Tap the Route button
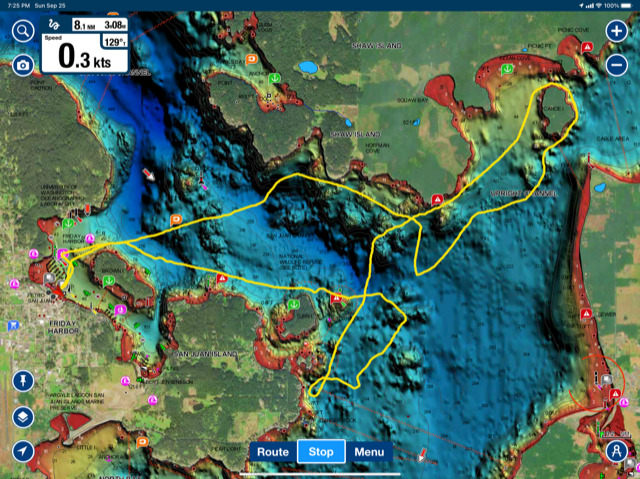The image size is (640, 479). (273, 452)
